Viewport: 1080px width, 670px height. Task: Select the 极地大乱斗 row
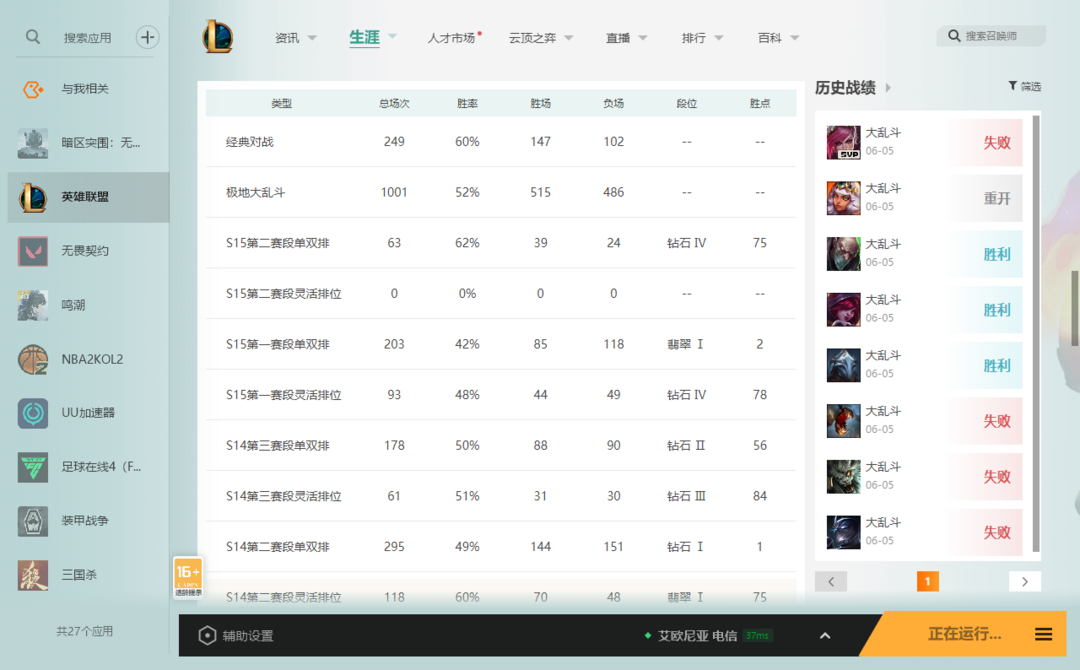[x=501, y=192]
